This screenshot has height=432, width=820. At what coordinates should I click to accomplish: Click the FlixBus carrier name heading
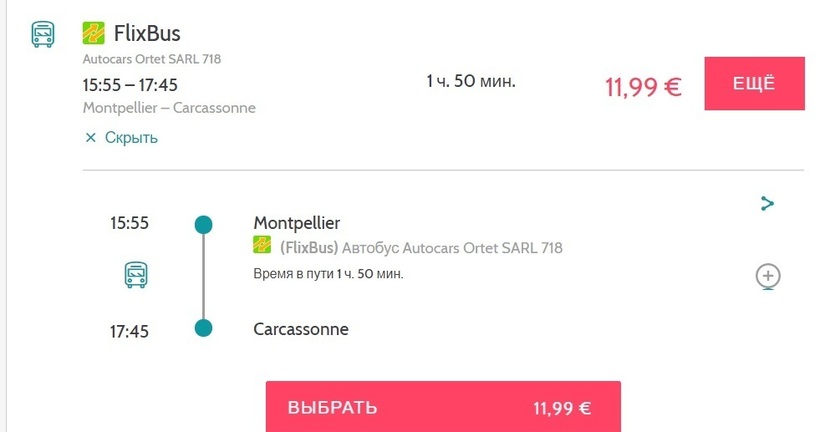(x=147, y=33)
